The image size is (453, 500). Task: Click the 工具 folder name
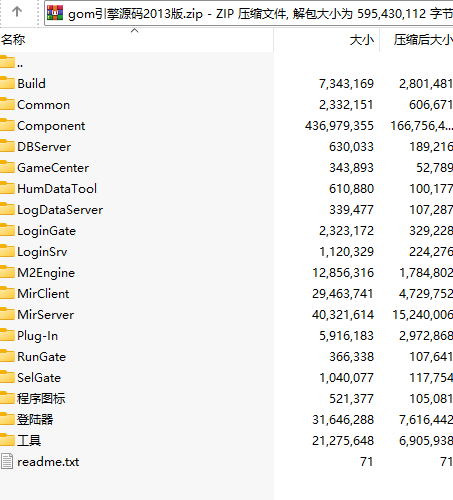29,441
